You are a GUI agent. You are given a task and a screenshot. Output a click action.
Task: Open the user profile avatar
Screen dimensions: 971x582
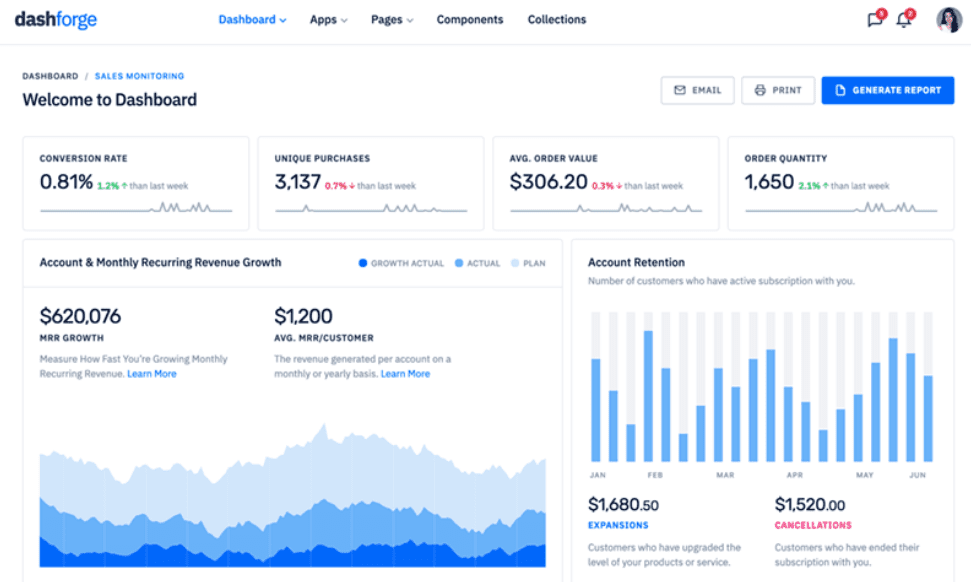[948, 20]
